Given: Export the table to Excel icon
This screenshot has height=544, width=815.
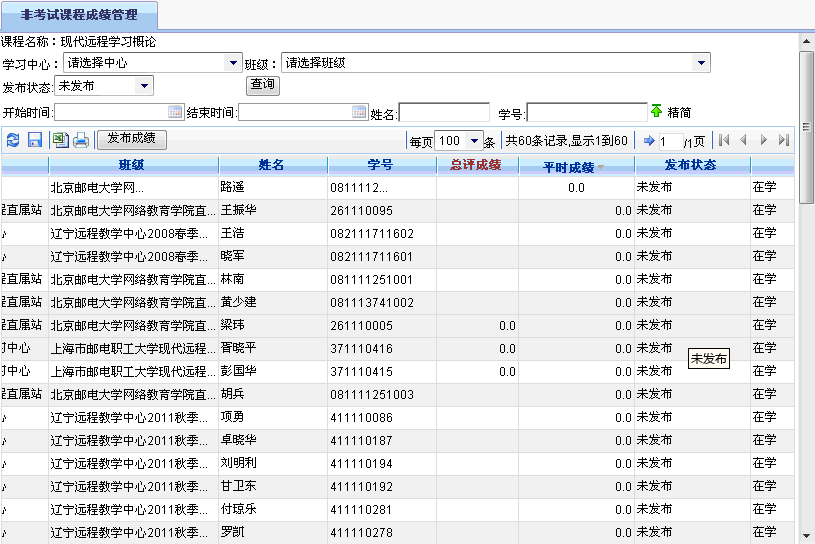Looking at the screenshot, I should click(x=60, y=140).
